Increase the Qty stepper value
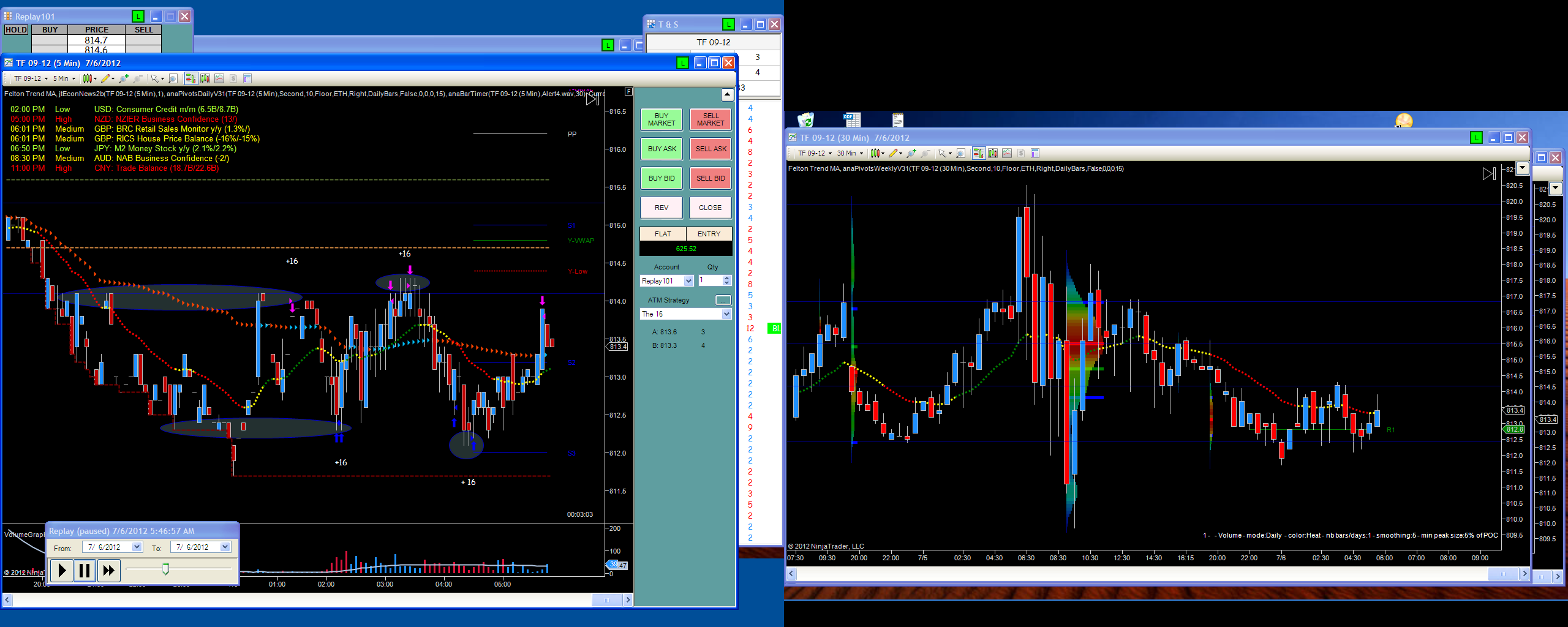 tap(727, 278)
